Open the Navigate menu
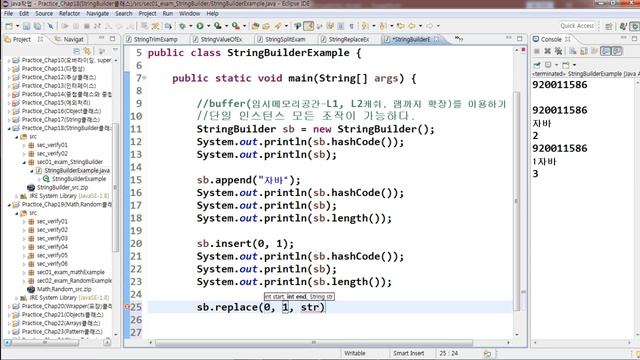The height and width of the screenshot is (360, 640). tap(98, 13)
